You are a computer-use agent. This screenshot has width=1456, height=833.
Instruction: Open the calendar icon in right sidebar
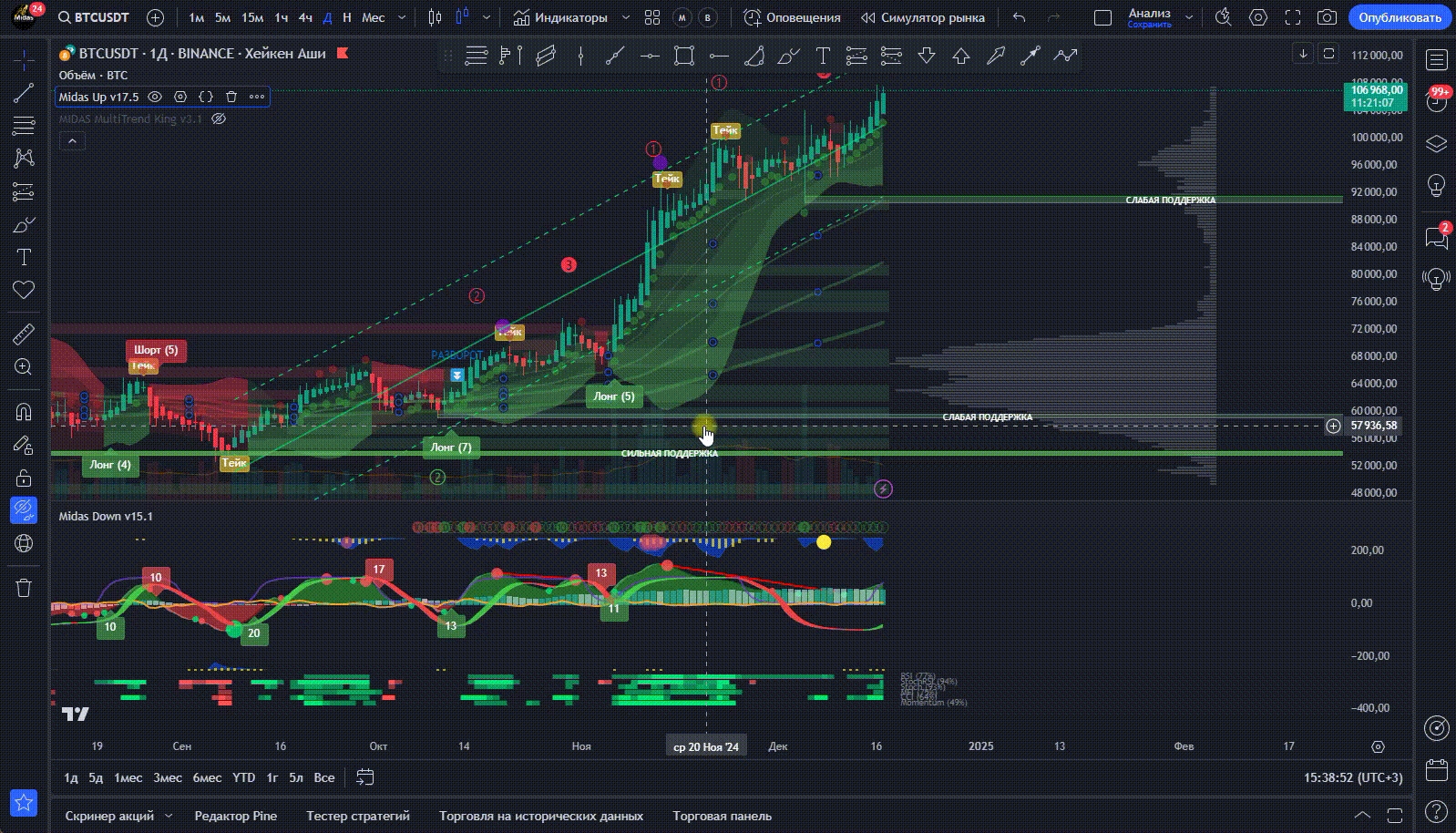pyautogui.click(x=1436, y=770)
